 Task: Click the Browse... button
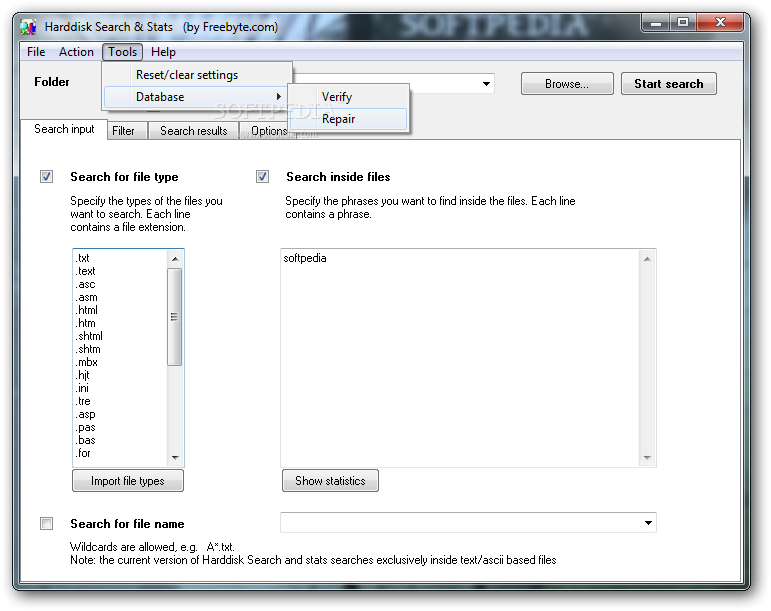567,84
